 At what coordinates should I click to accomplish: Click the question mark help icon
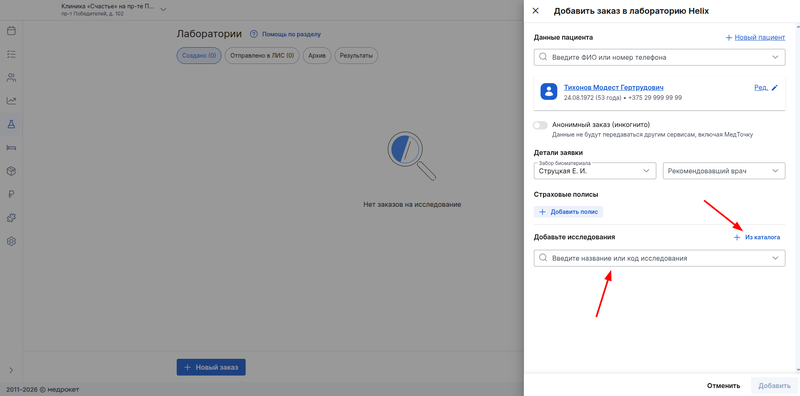pos(254,34)
